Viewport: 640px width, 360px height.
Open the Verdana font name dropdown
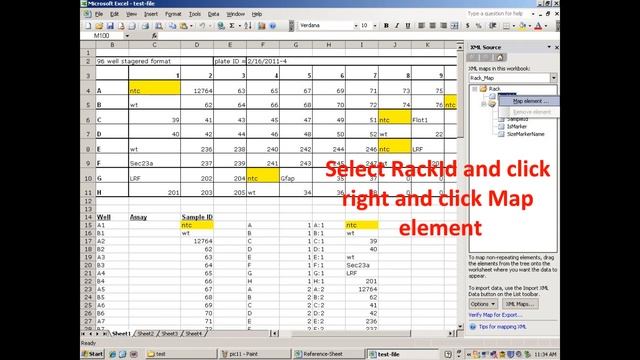pos(356,26)
